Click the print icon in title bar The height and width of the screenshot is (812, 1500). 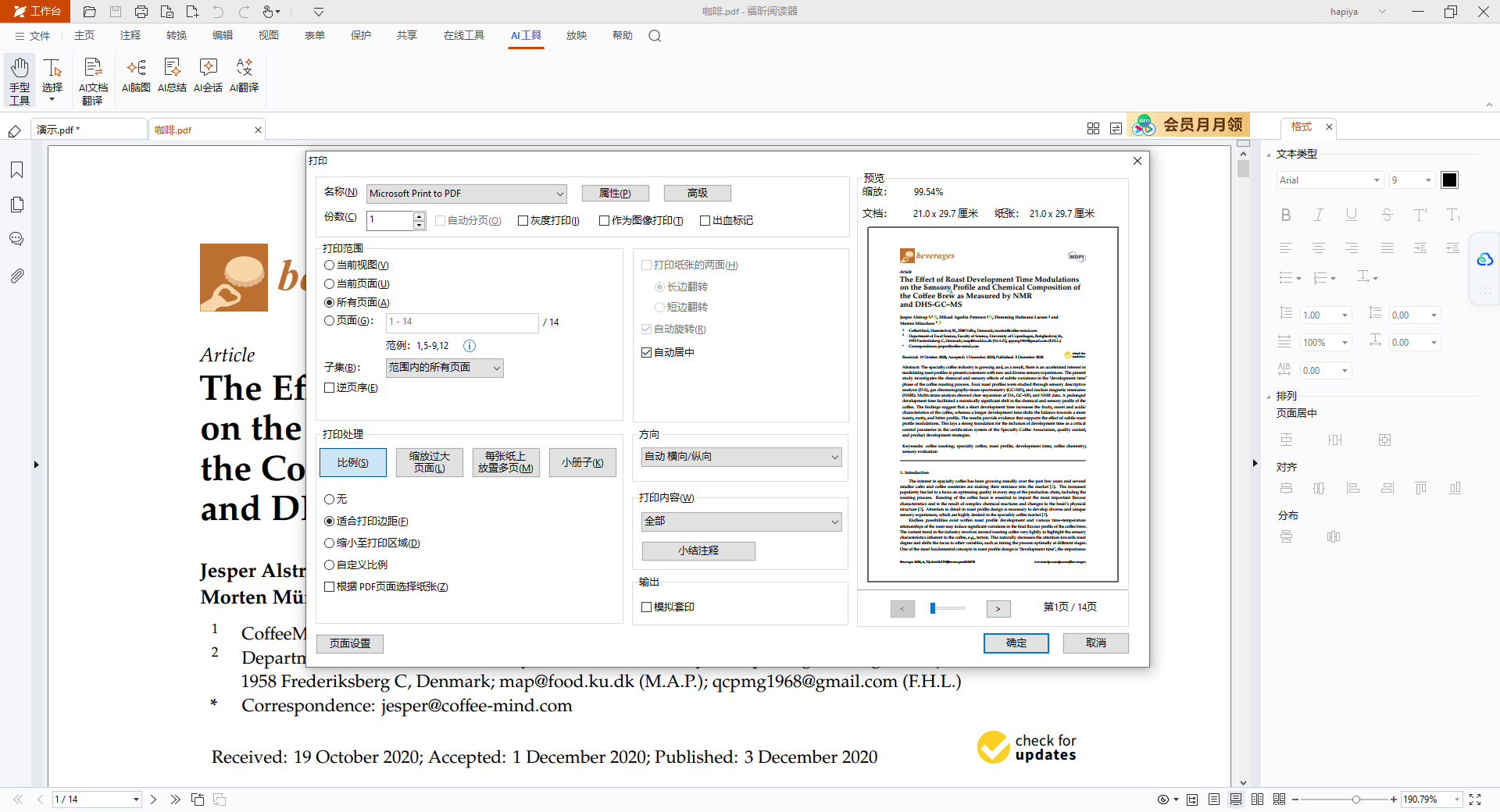(x=141, y=12)
